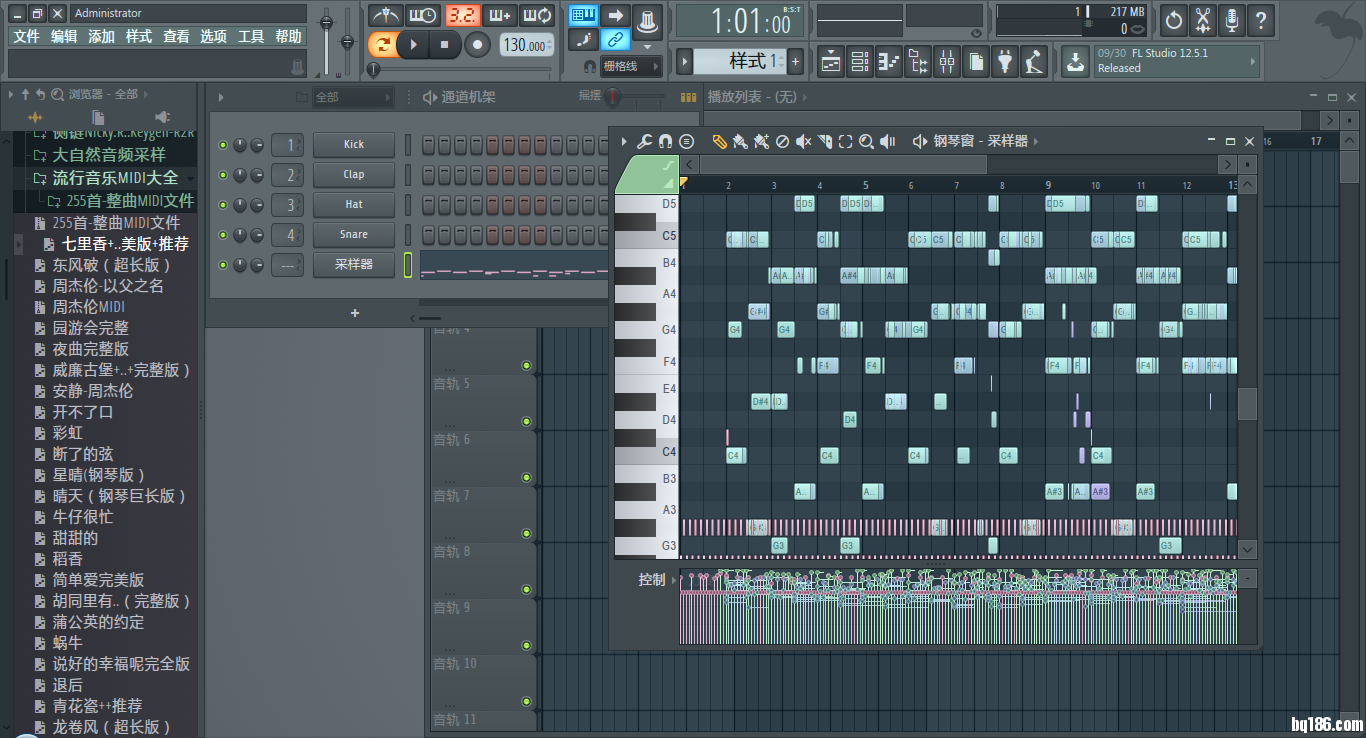The width and height of the screenshot is (1366, 738).
Task: Click the 采样器 channel button
Action: (354, 265)
